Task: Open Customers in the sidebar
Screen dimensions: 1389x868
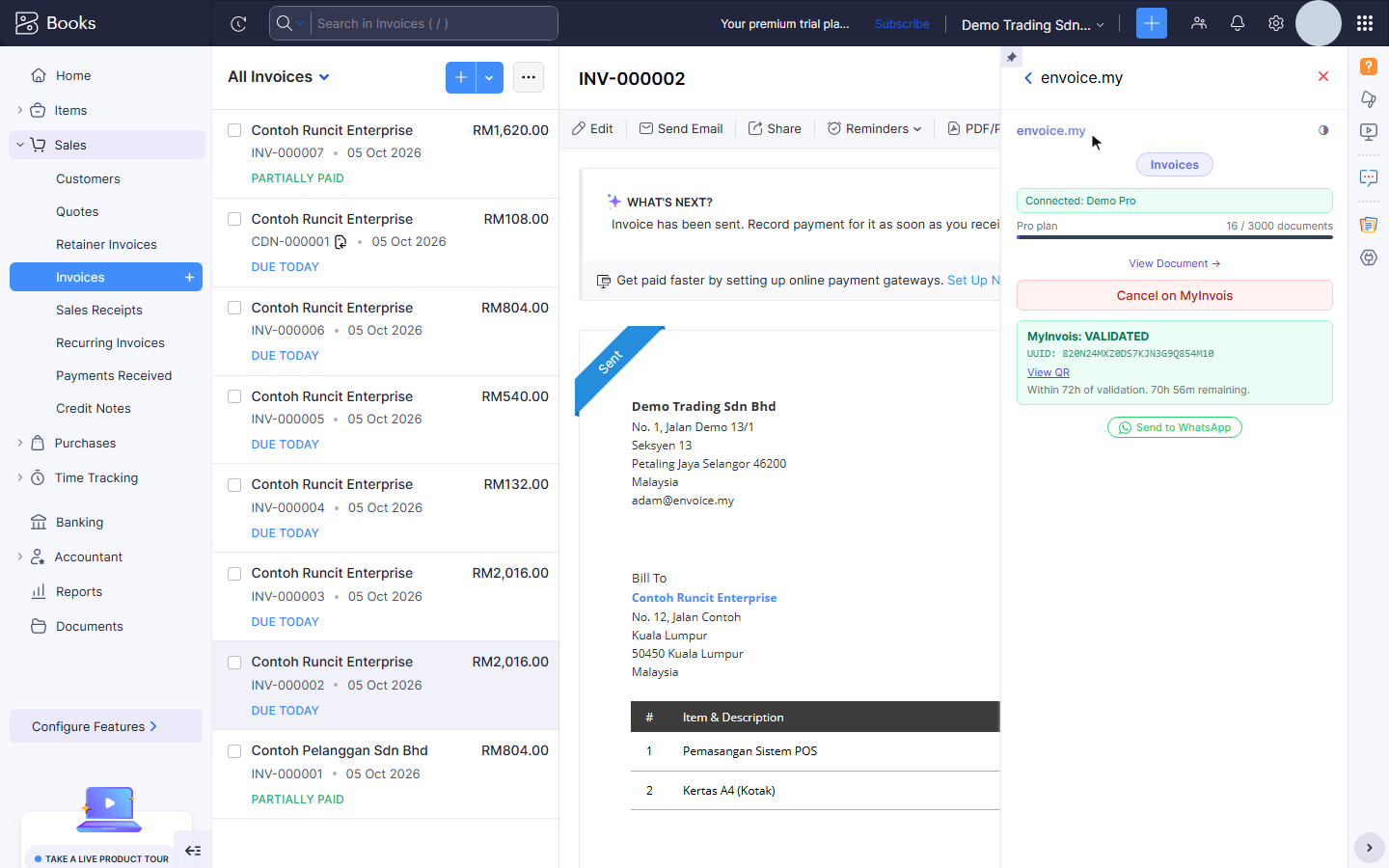Action: click(x=88, y=179)
